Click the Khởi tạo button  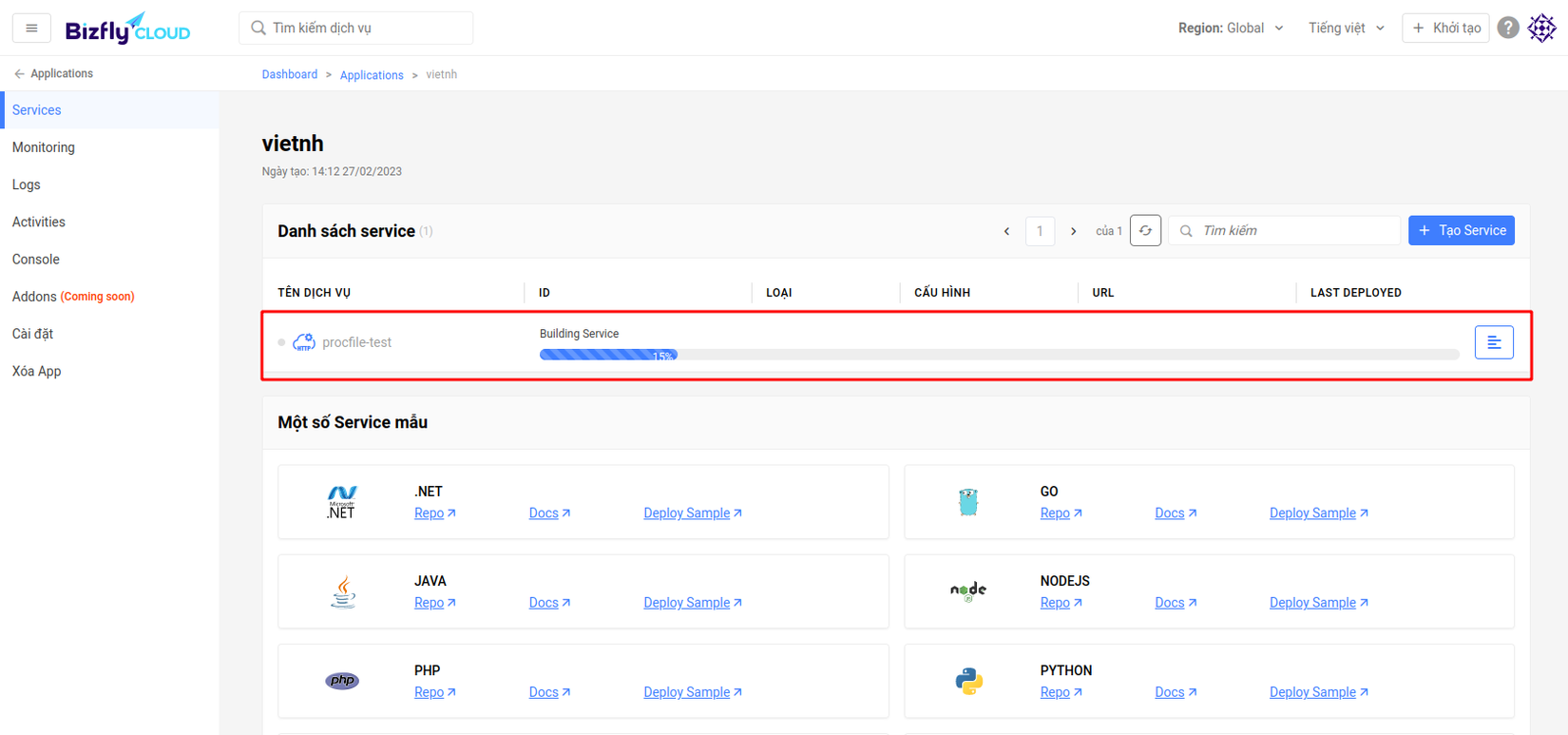[1445, 28]
